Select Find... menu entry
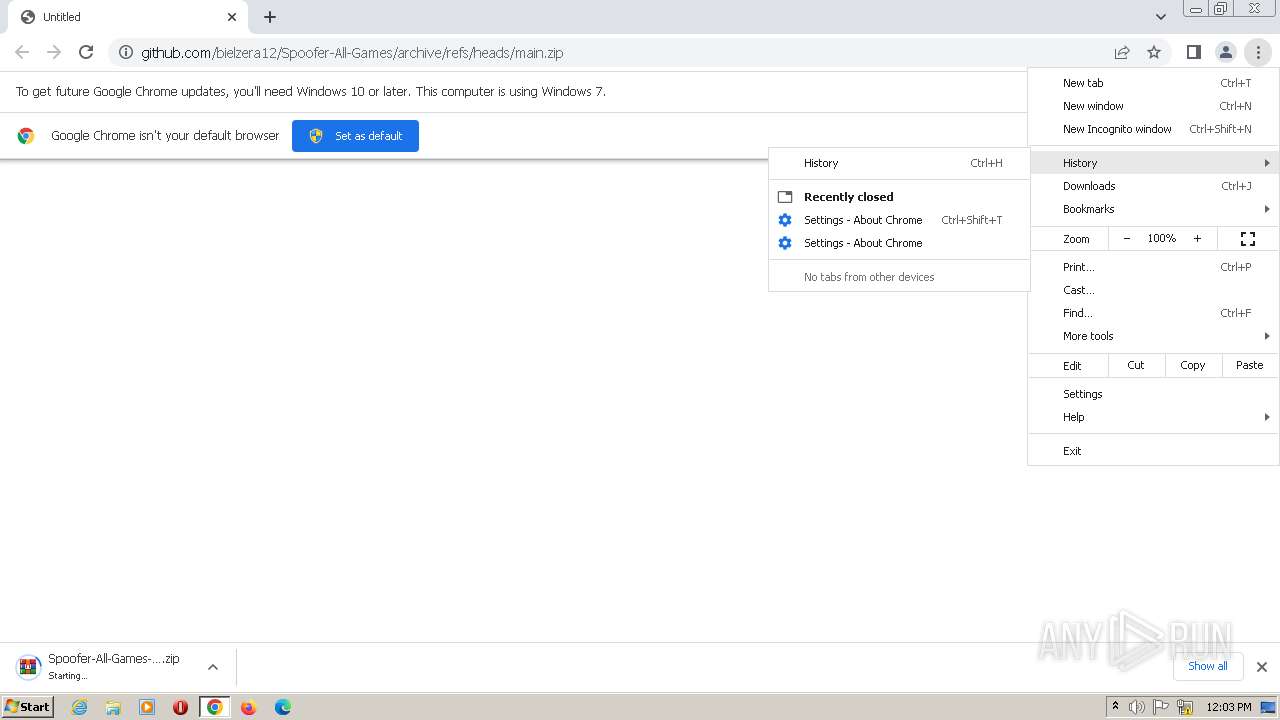Viewport: 1280px width, 720px height. [1153, 313]
